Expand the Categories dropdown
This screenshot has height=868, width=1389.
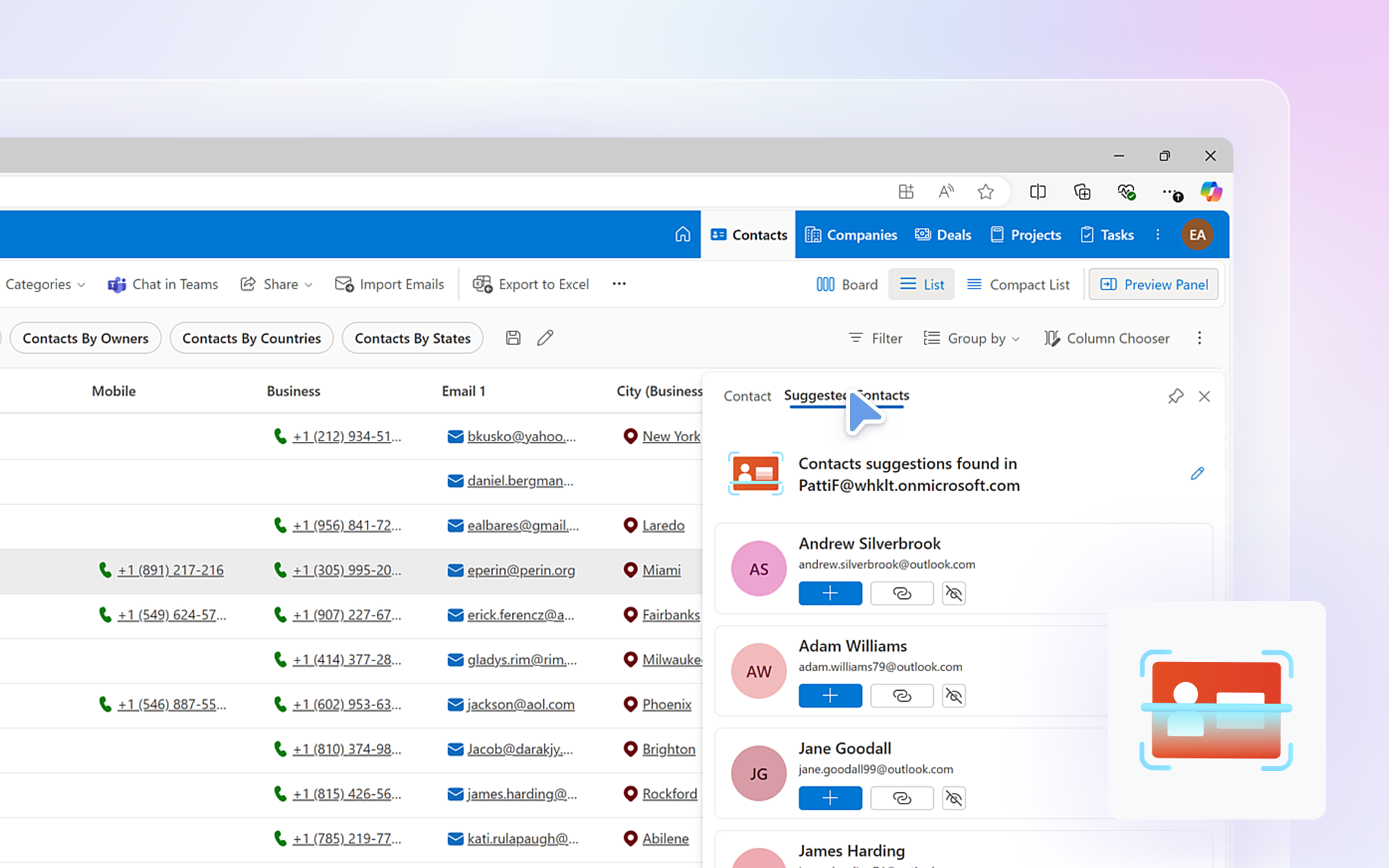pos(45,284)
